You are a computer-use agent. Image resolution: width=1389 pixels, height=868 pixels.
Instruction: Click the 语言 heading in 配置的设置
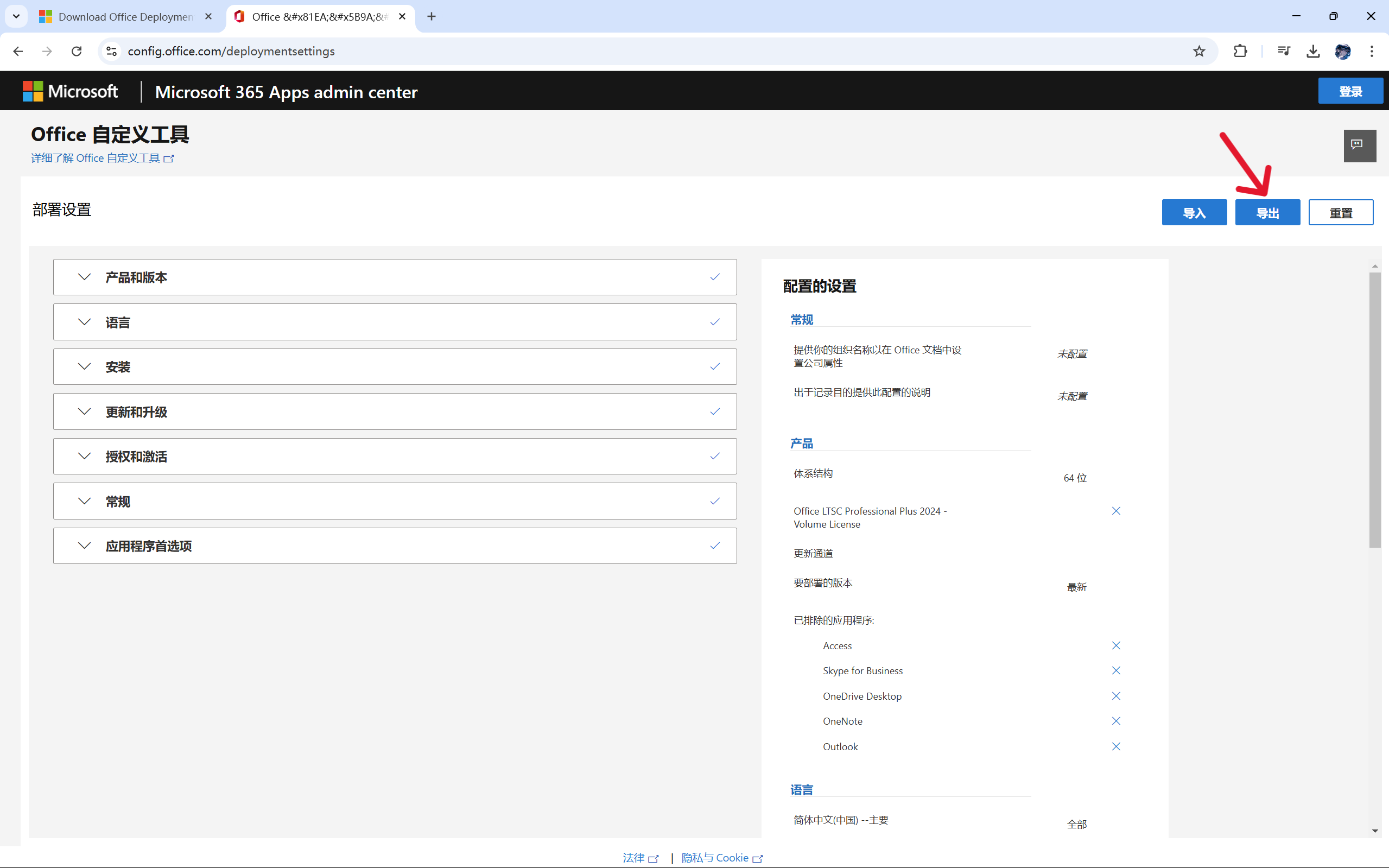[802, 790]
